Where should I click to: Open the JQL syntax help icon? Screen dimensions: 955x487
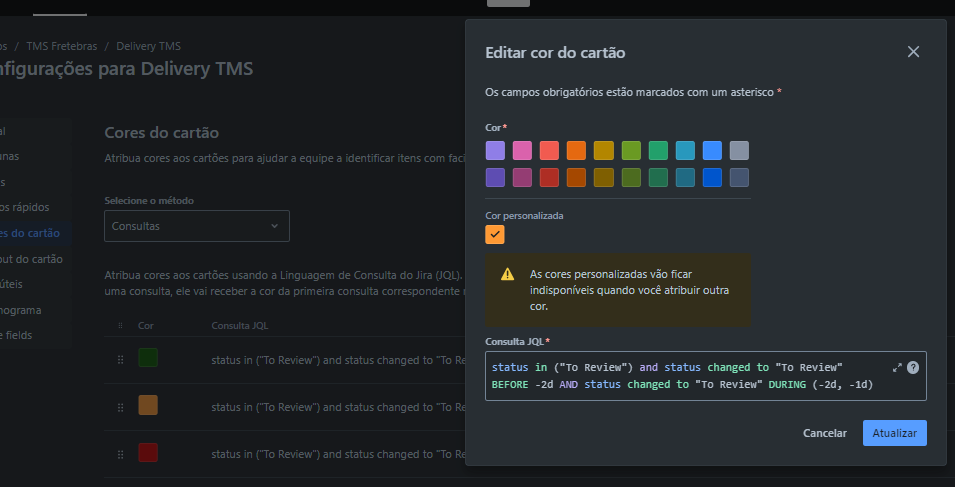(x=912, y=368)
